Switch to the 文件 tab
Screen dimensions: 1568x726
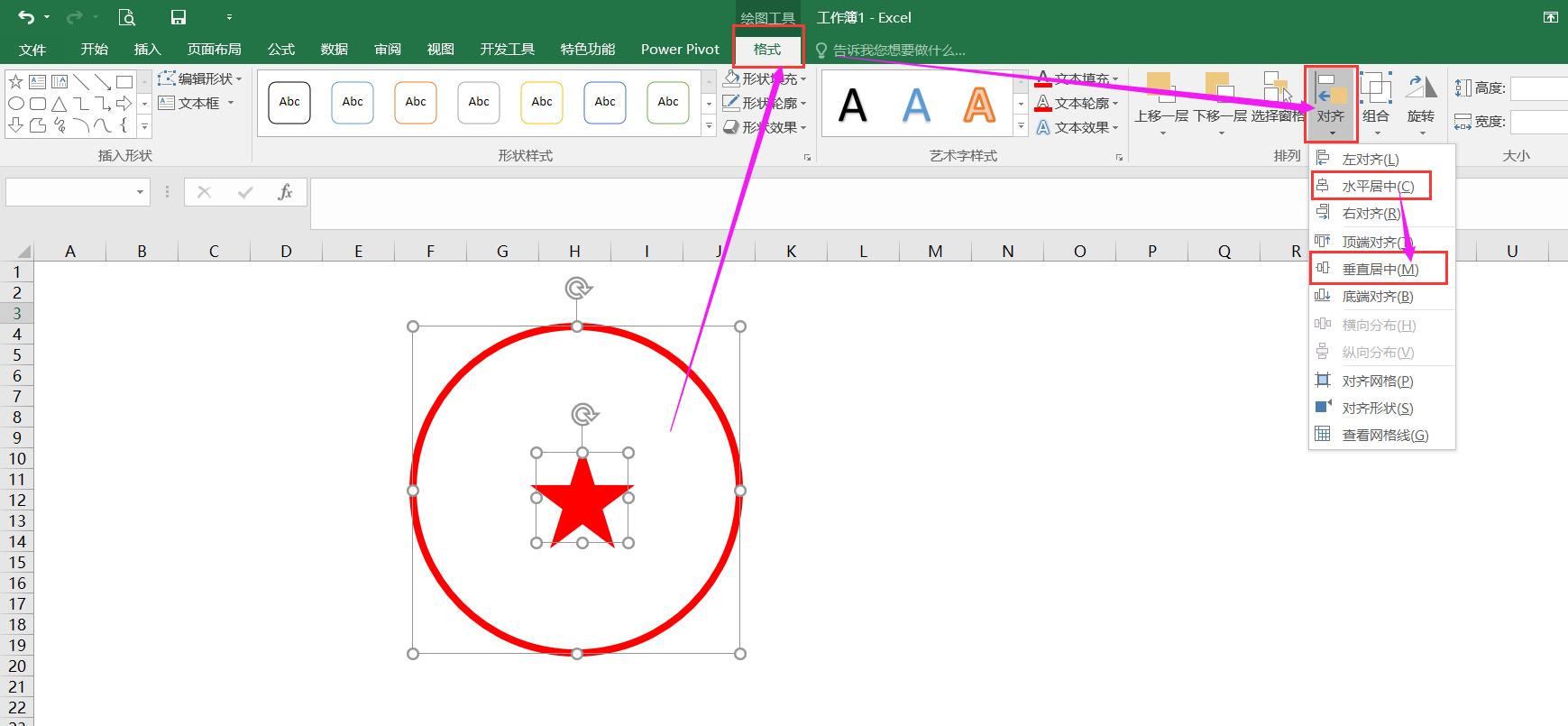(32, 49)
